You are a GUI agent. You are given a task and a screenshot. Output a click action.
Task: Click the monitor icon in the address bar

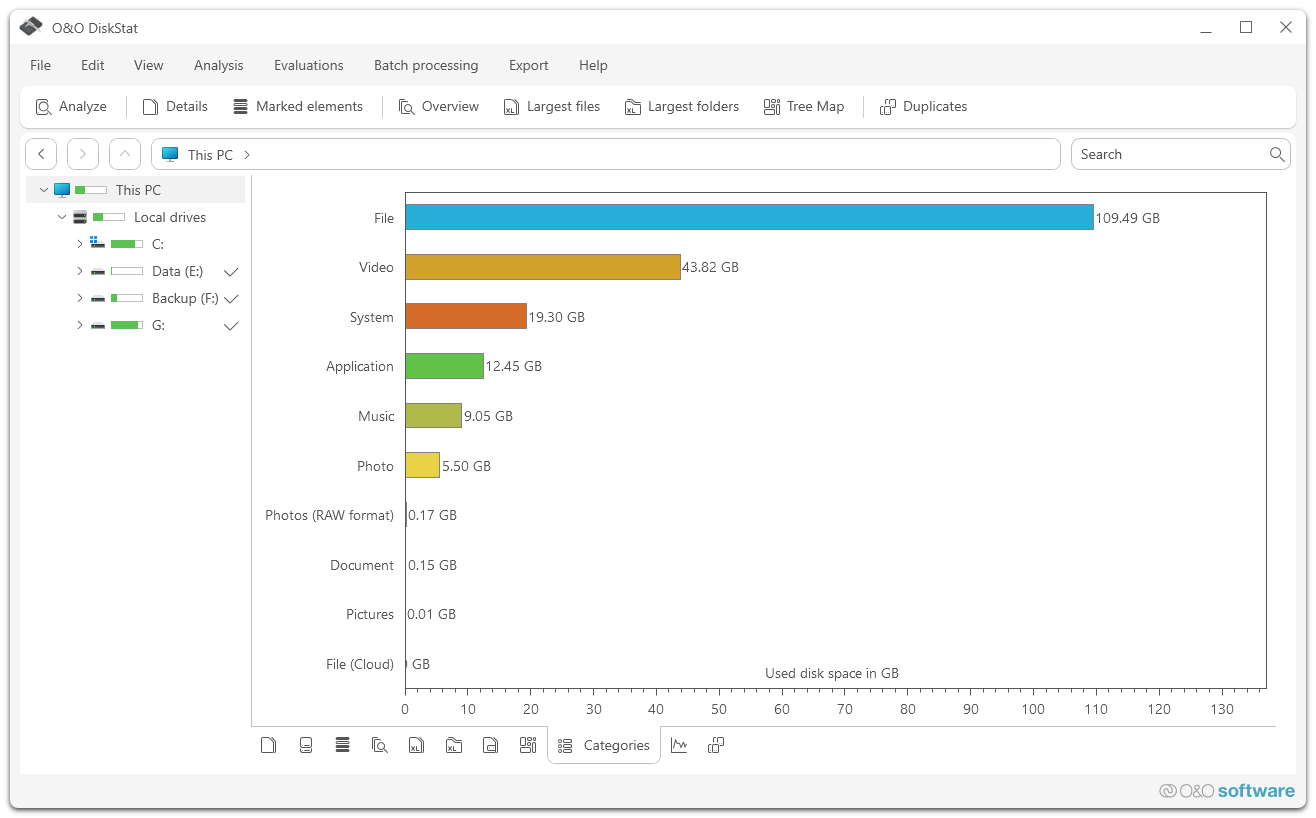point(170,155)
